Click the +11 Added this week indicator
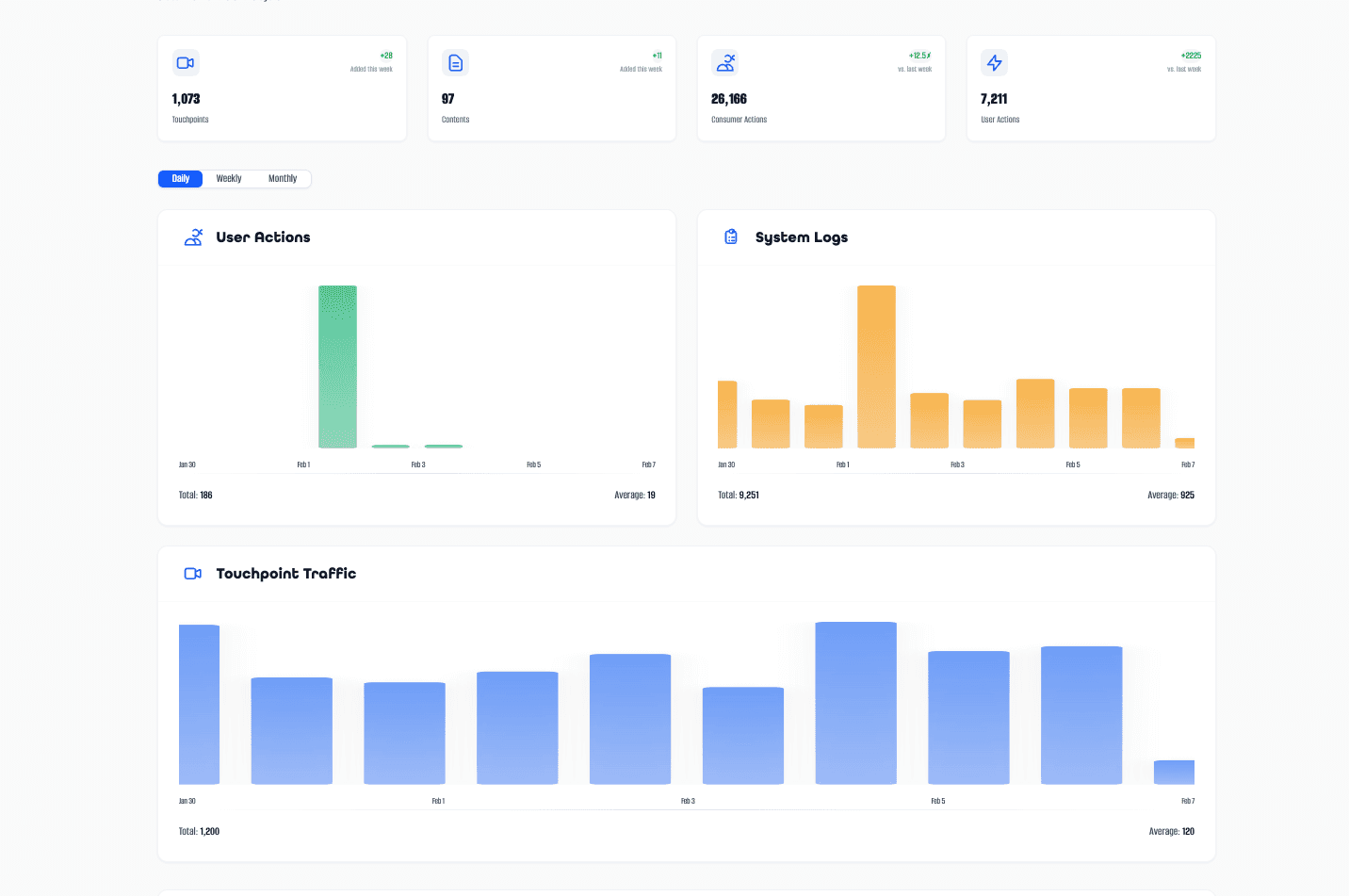 click(656, 56)
